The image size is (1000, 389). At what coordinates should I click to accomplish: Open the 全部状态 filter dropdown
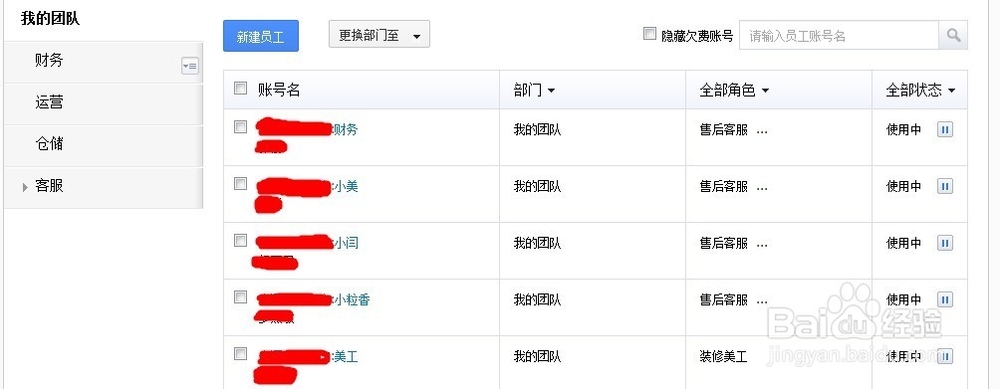click(x=920, y=91)
